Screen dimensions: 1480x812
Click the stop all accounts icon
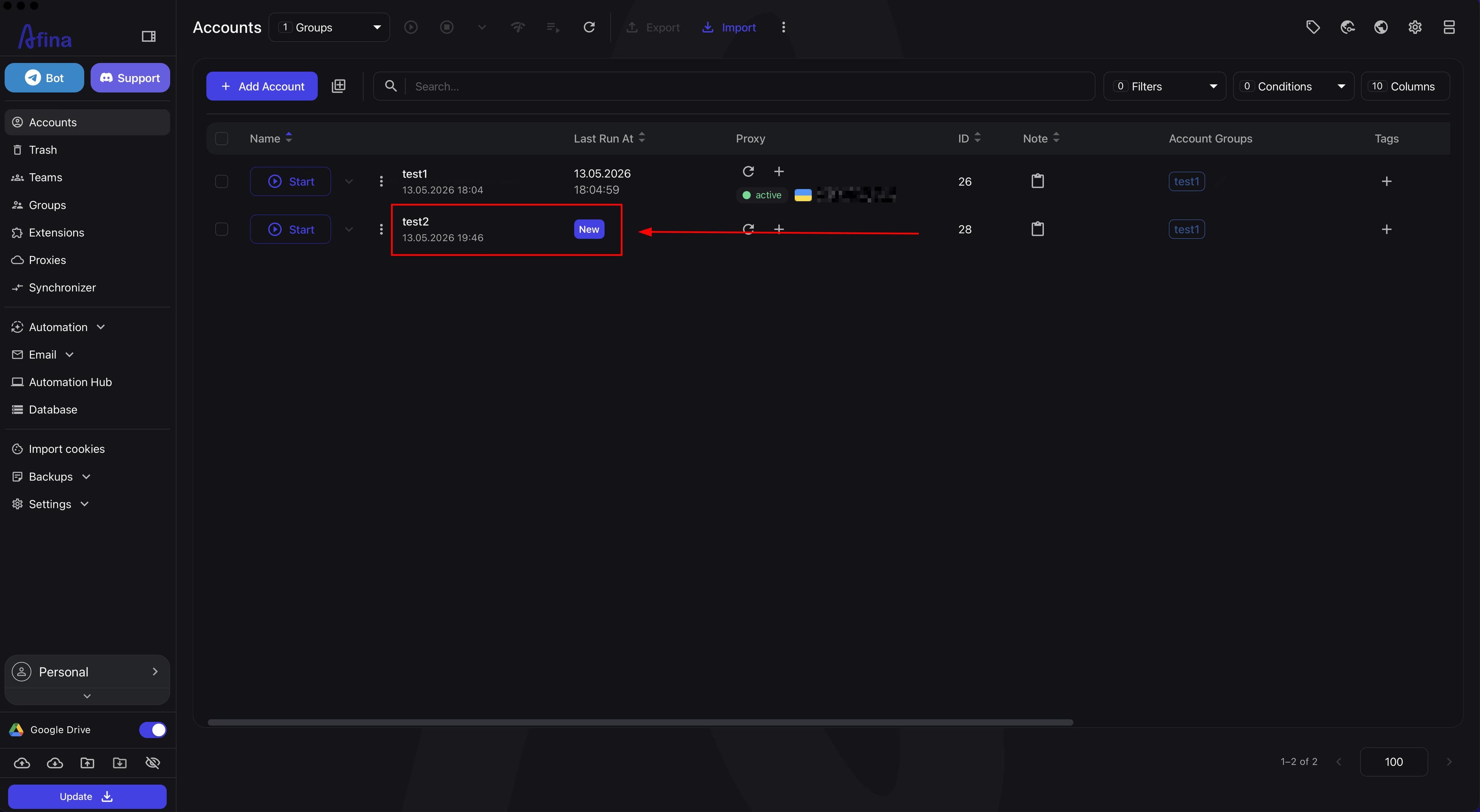click(446, 27)
